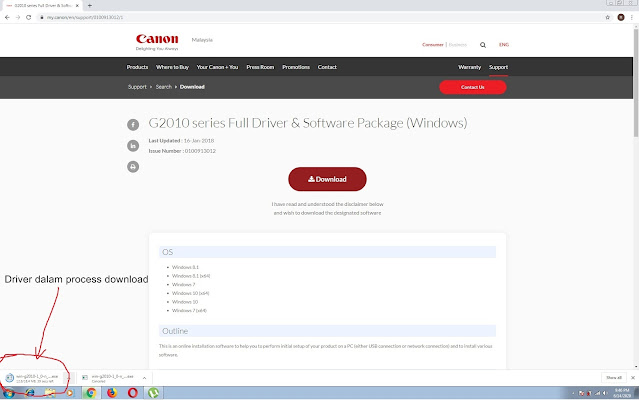This screenshot has width=639, height=400.
Task: Click the site lock icon in address bar
Action: [42, 17]
